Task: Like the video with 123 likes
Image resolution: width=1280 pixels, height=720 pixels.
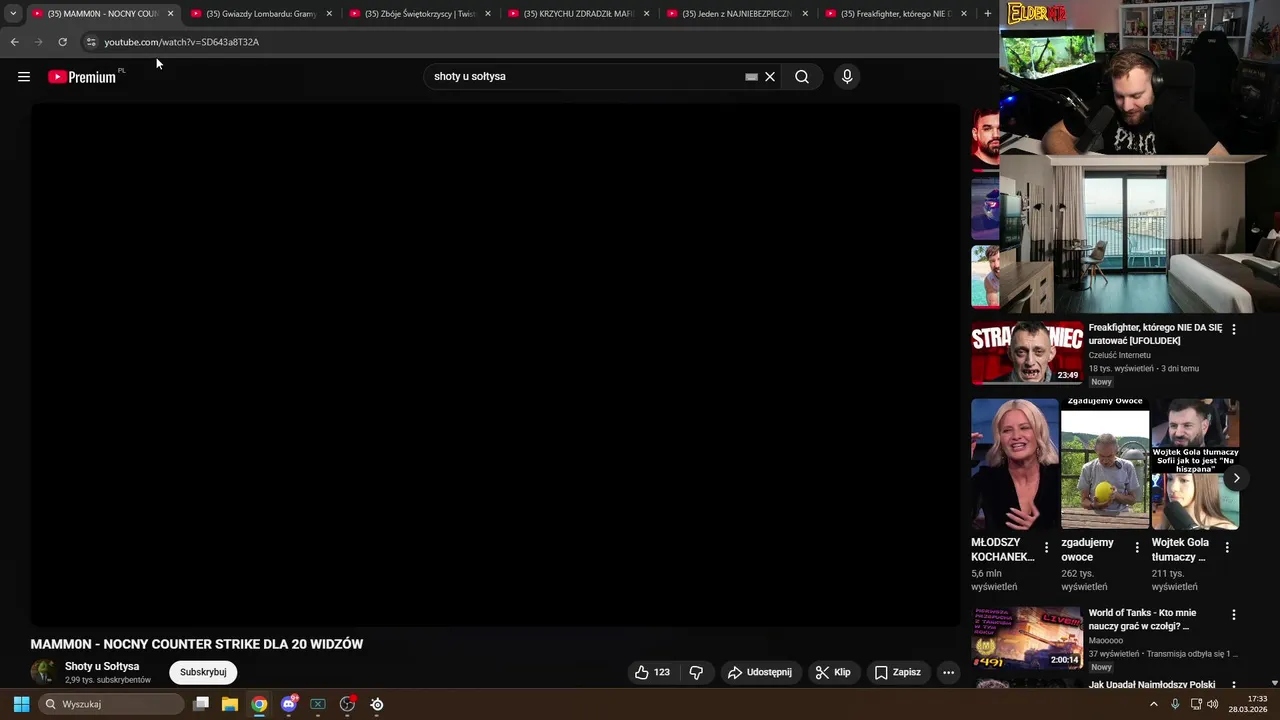Action: tap(652, 672)
